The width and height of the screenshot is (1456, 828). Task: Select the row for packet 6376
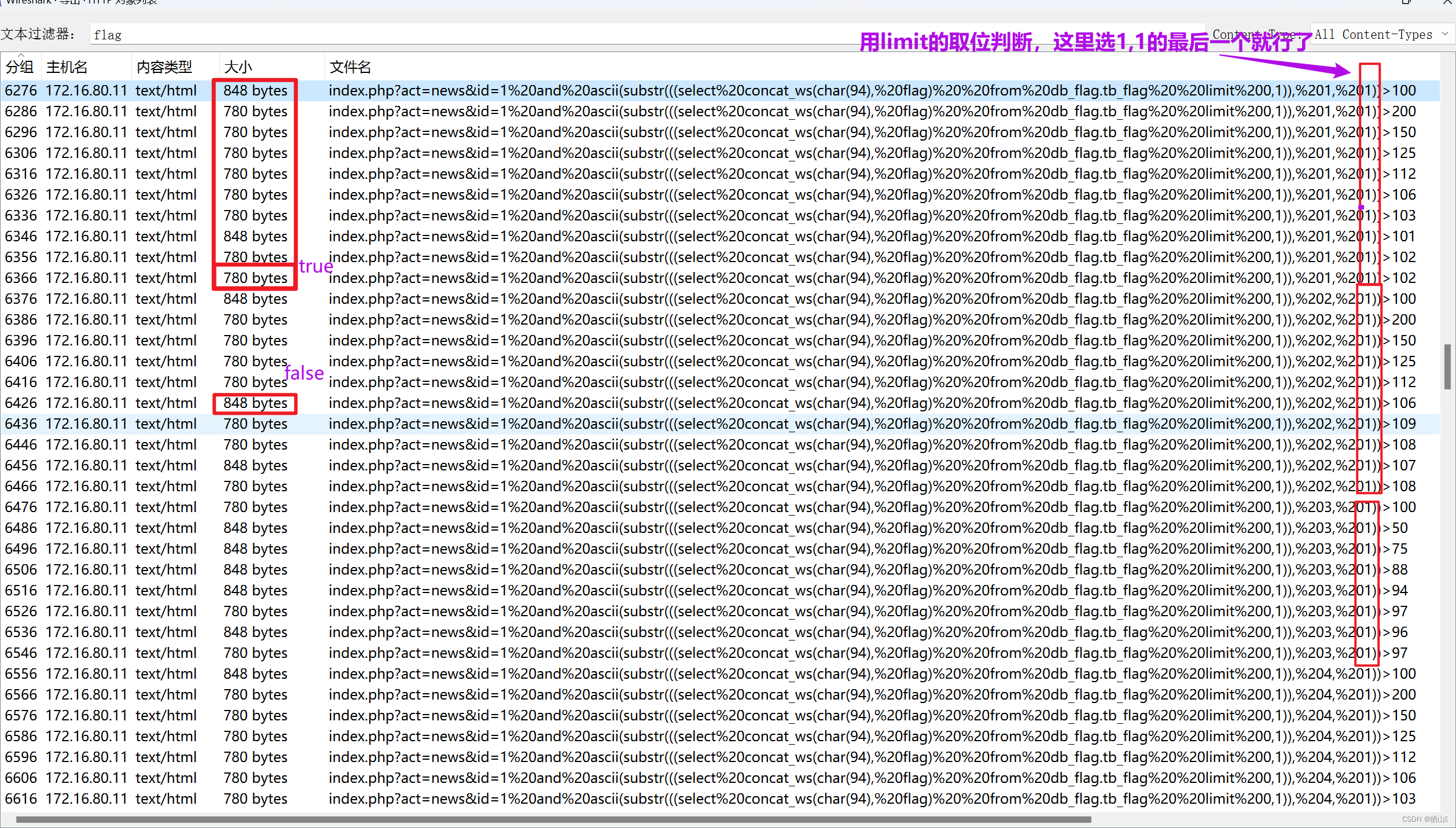720,299
